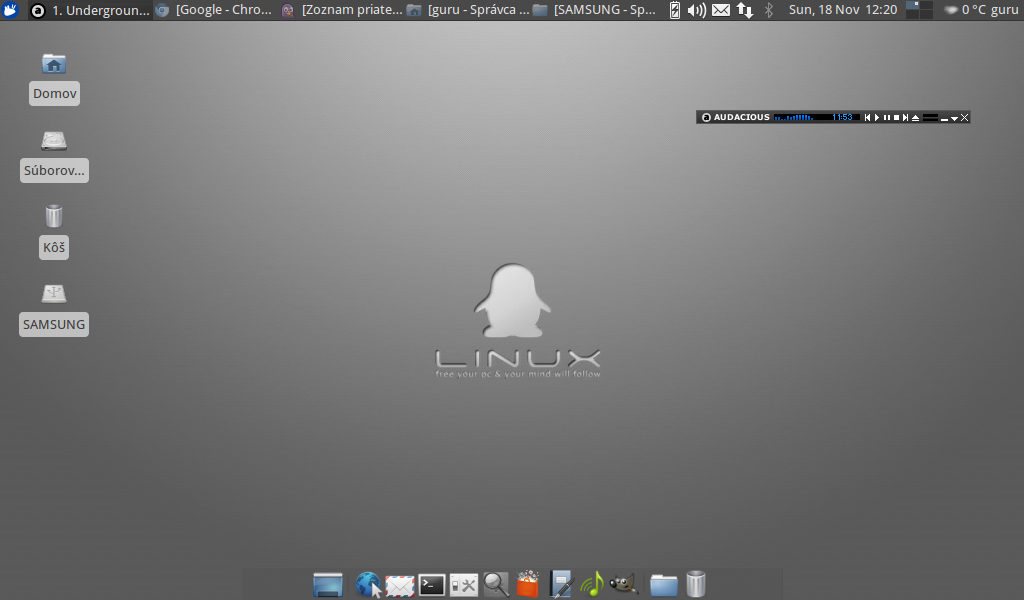Select the Kôš trash desktop icon
1024x600 pixels.
pos(54,232)
